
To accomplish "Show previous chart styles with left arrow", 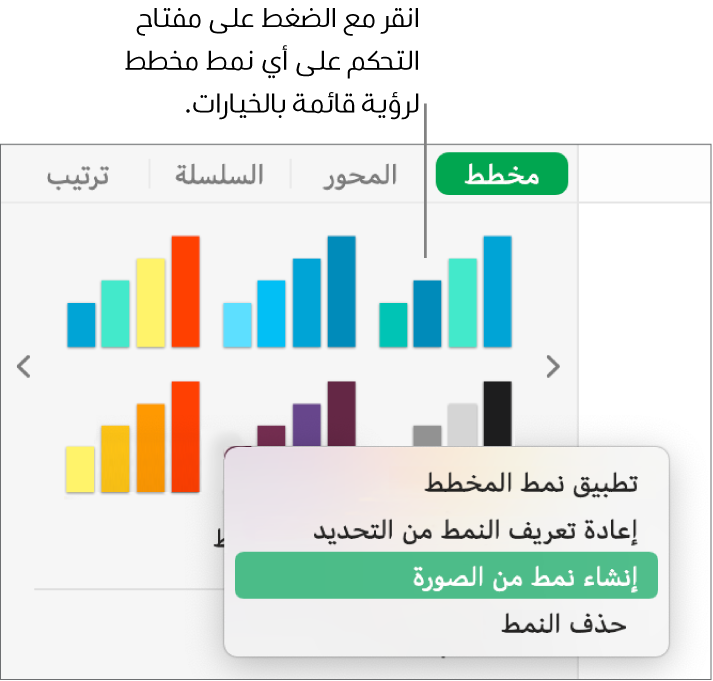I will [25, 367].
